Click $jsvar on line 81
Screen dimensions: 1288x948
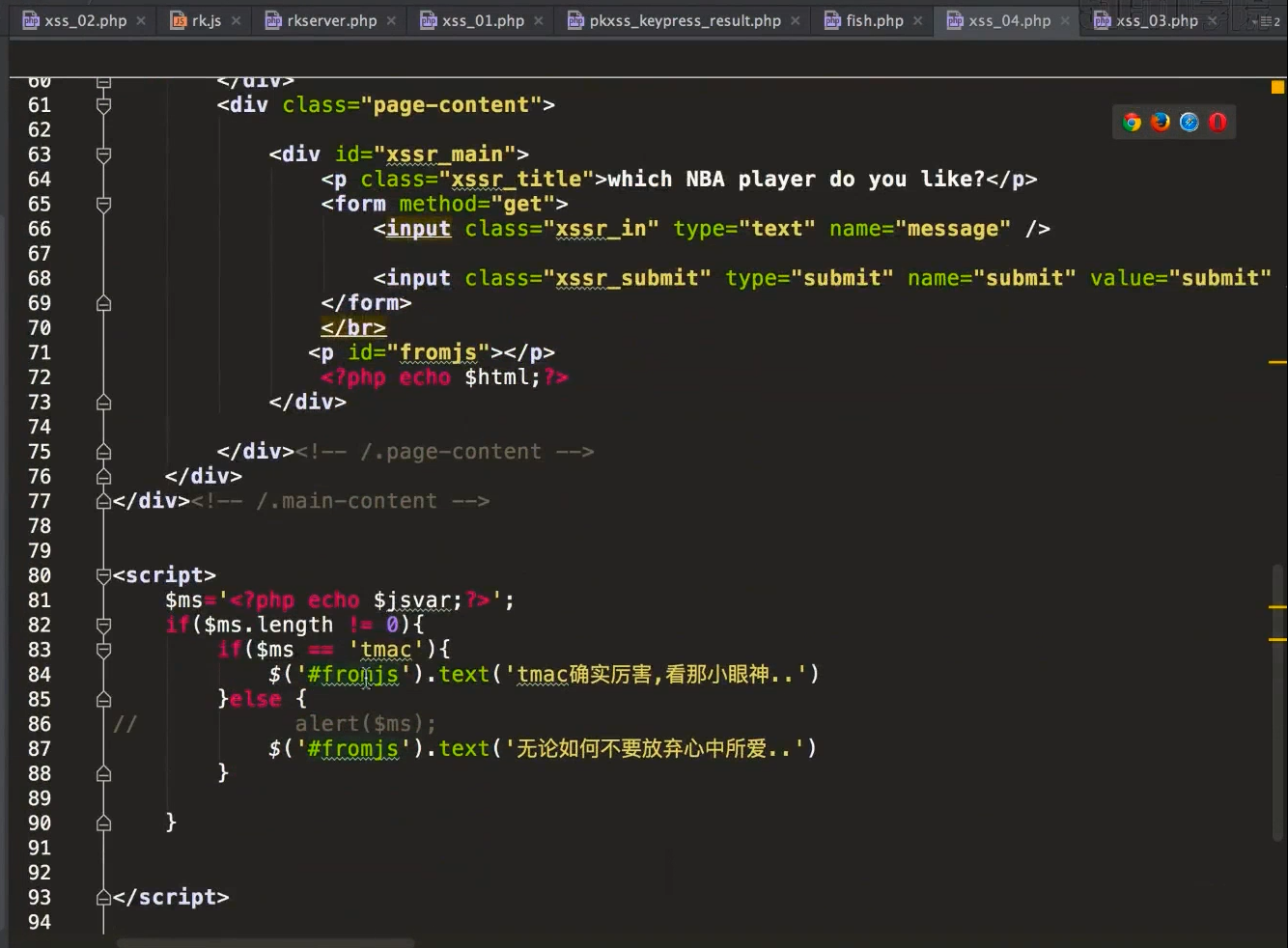click(411, 600)
